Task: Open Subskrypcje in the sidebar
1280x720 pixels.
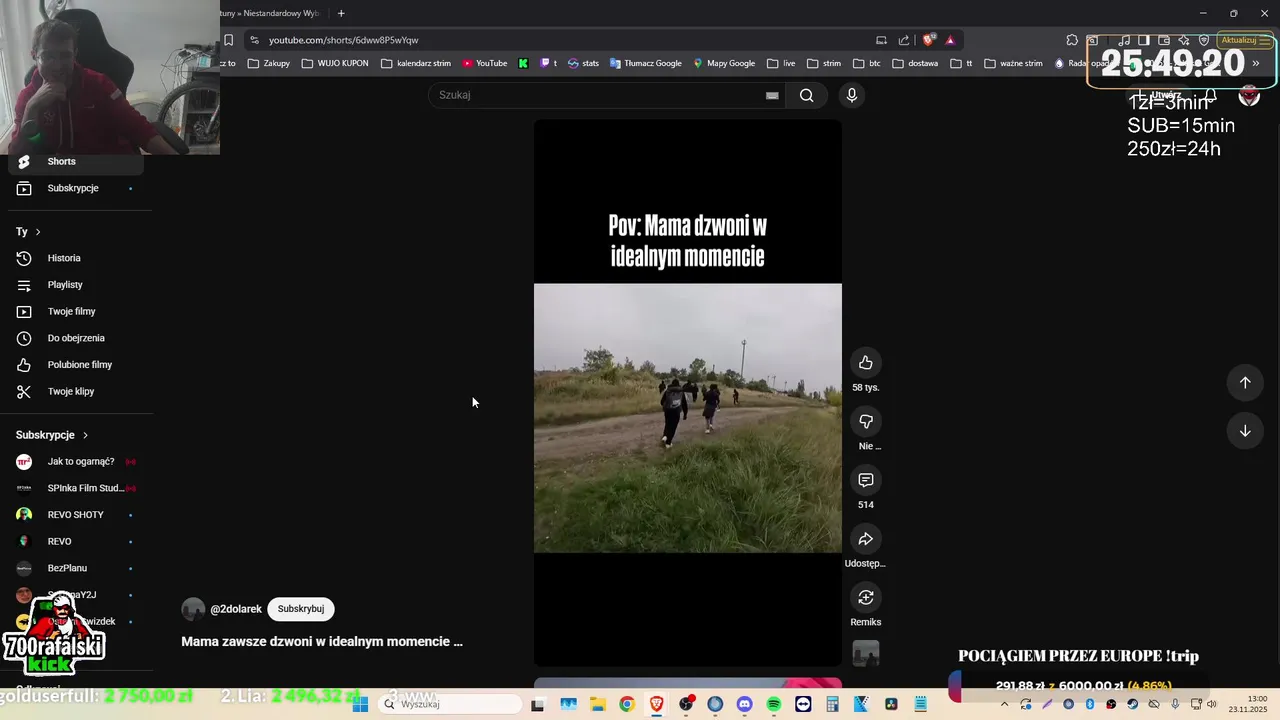Action: click(x=76, y=188)
